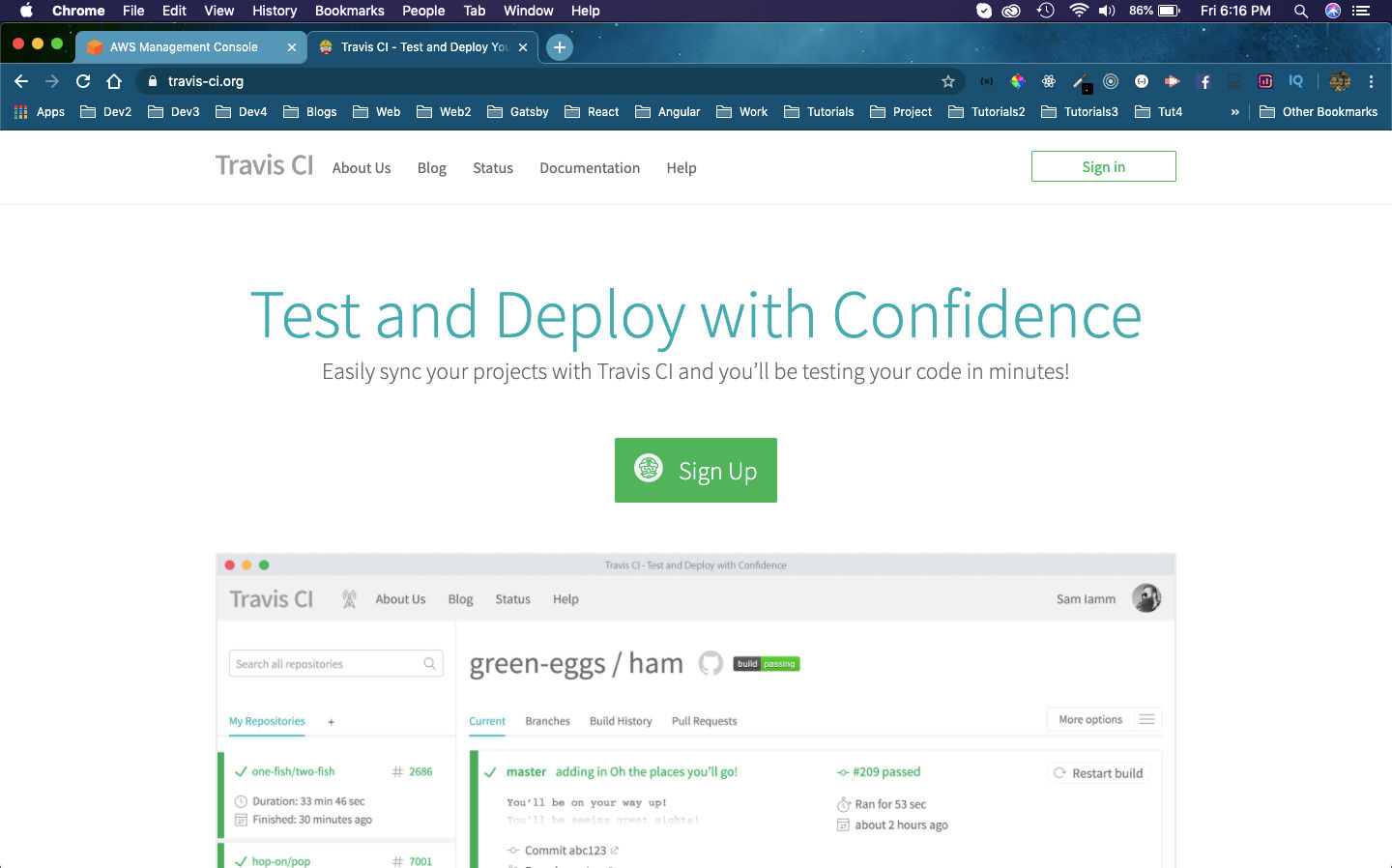
Task: Bookmark this page with the star icon
Action: tap(948, 81)
